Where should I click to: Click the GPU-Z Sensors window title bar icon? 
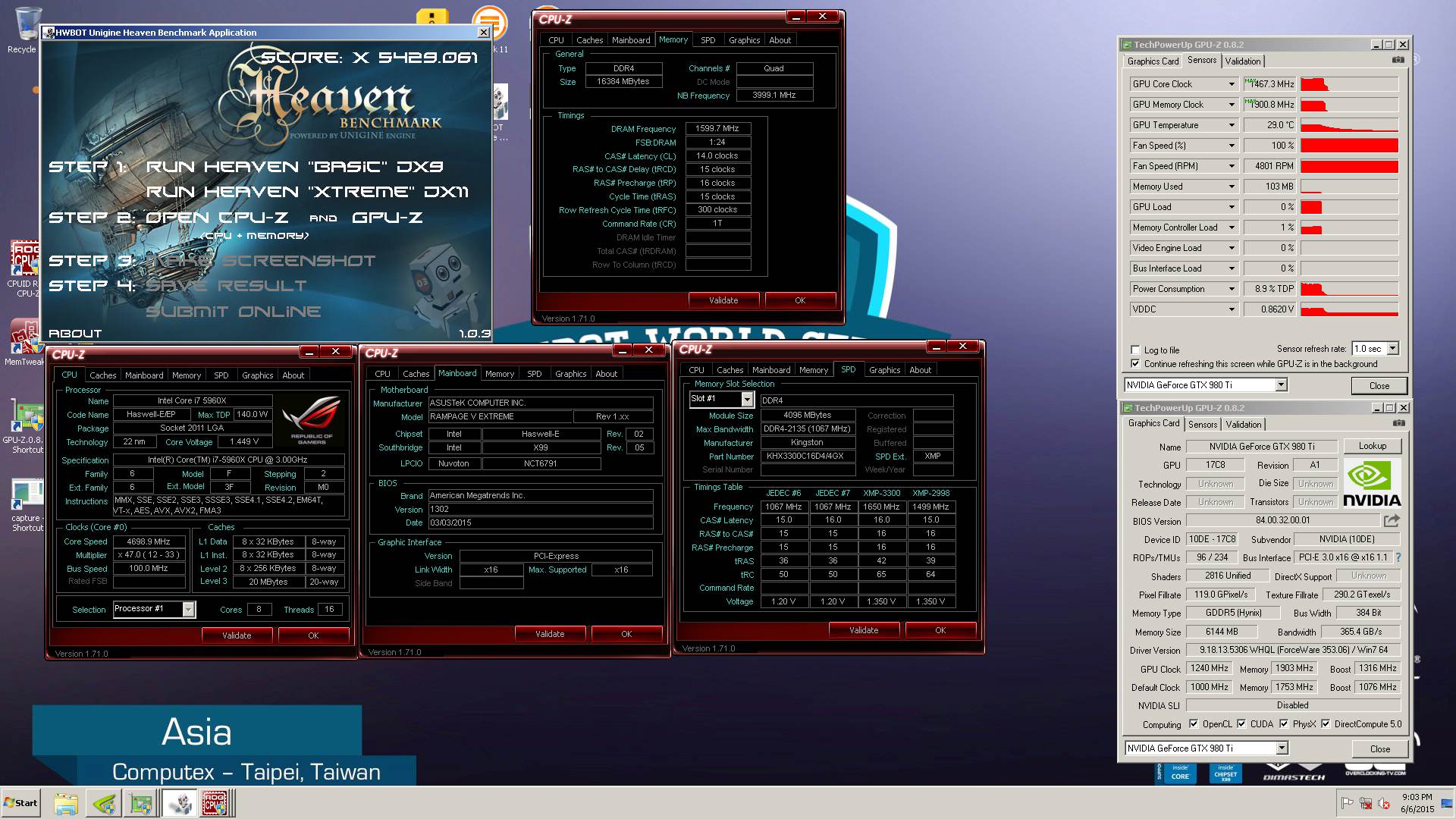1128,45
